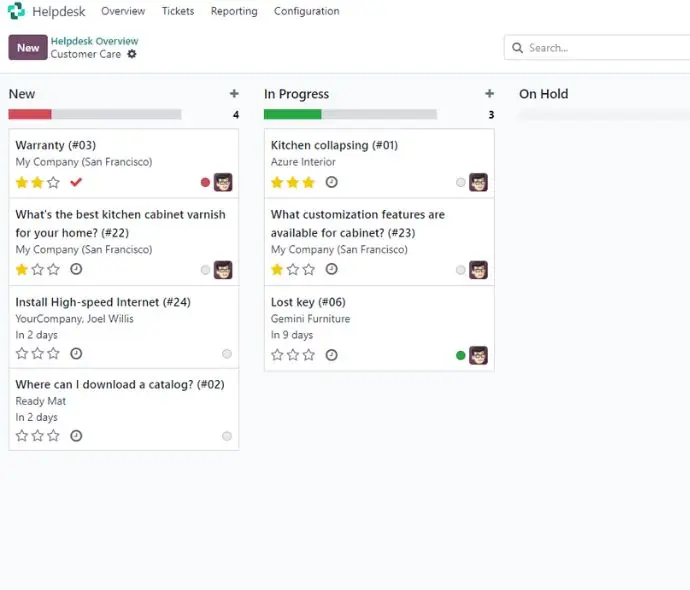Viewport: 690px width, 590px height.
Task: Open ticket 'Where can I download a catalog? (#02)'
Action: [x=124, y=410]
